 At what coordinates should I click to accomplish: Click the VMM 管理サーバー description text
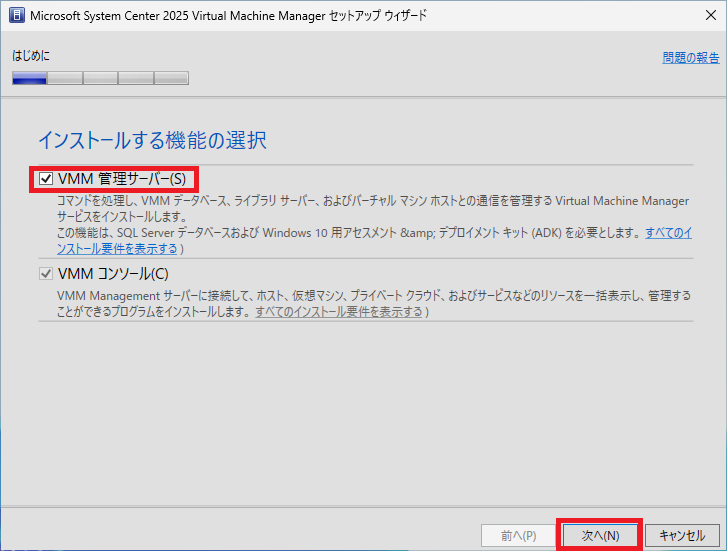click(x=374, y=224)
